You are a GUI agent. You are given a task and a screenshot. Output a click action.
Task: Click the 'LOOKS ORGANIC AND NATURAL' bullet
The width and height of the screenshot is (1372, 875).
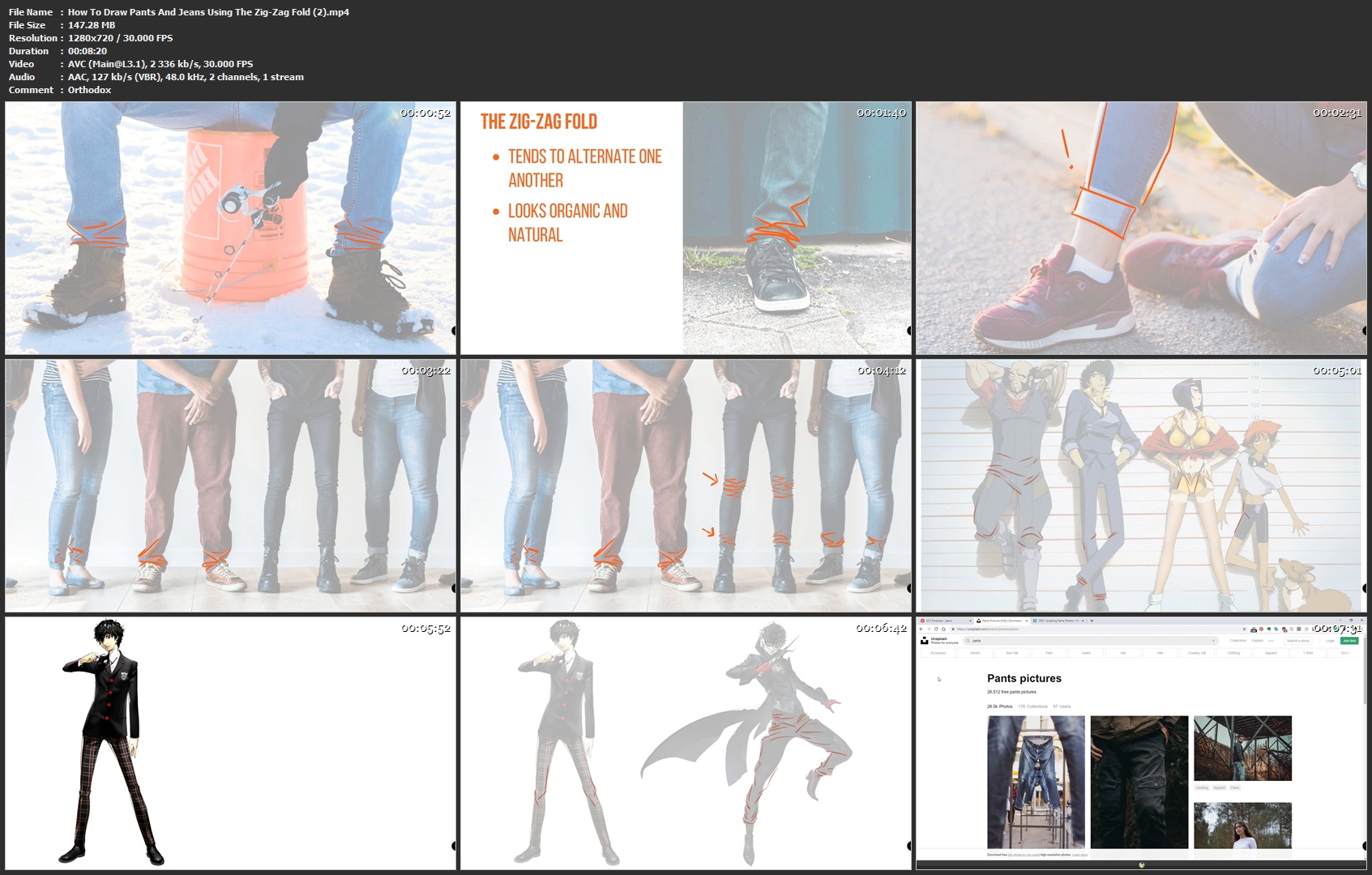pyautogui.click(x=568, y=222)
